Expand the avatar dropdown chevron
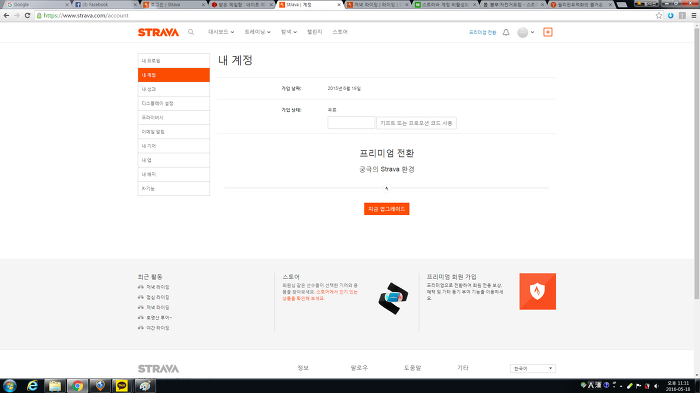 point(532,32)
